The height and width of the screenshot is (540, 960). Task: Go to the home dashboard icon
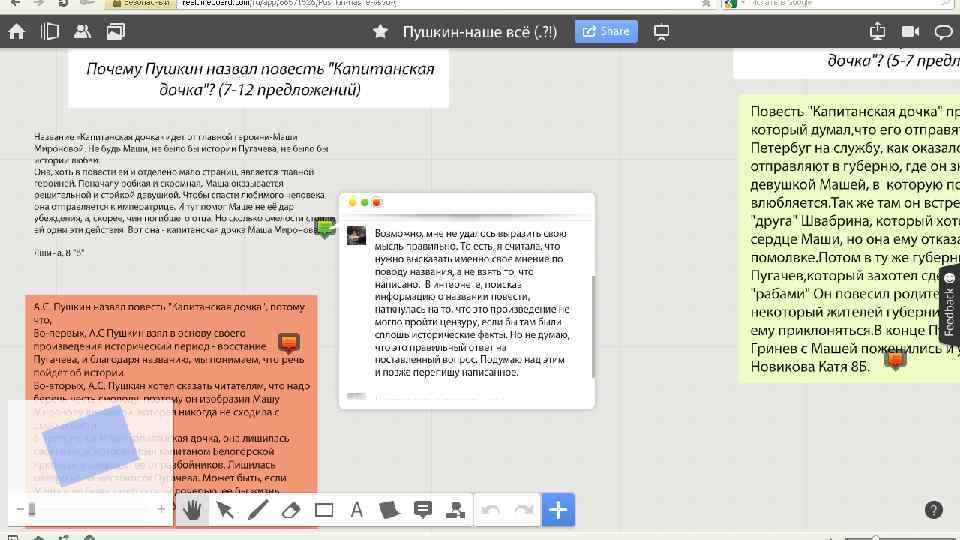point(17,31)
